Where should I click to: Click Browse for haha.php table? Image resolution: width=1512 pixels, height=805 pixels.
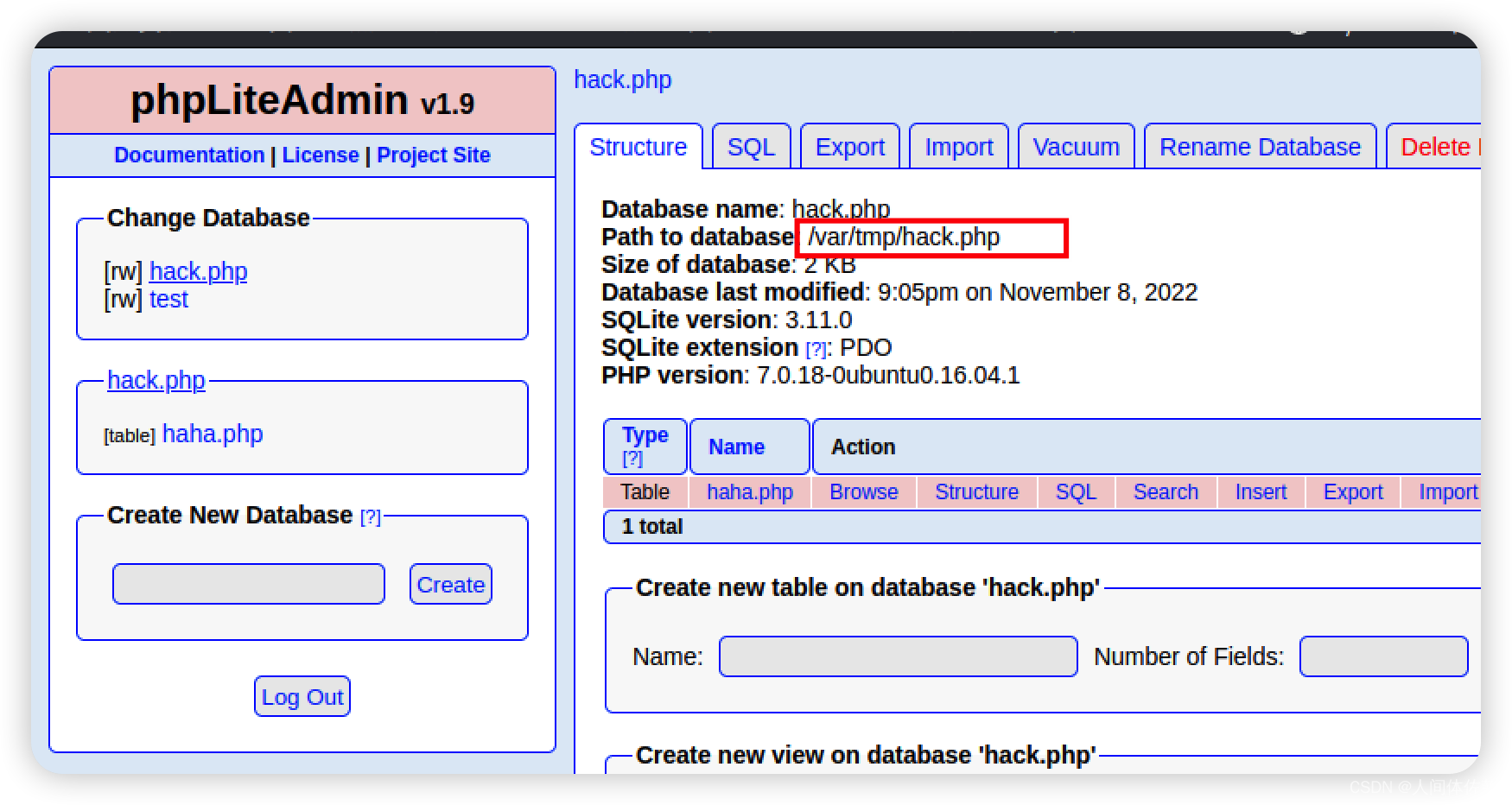[x=864, y=491]
